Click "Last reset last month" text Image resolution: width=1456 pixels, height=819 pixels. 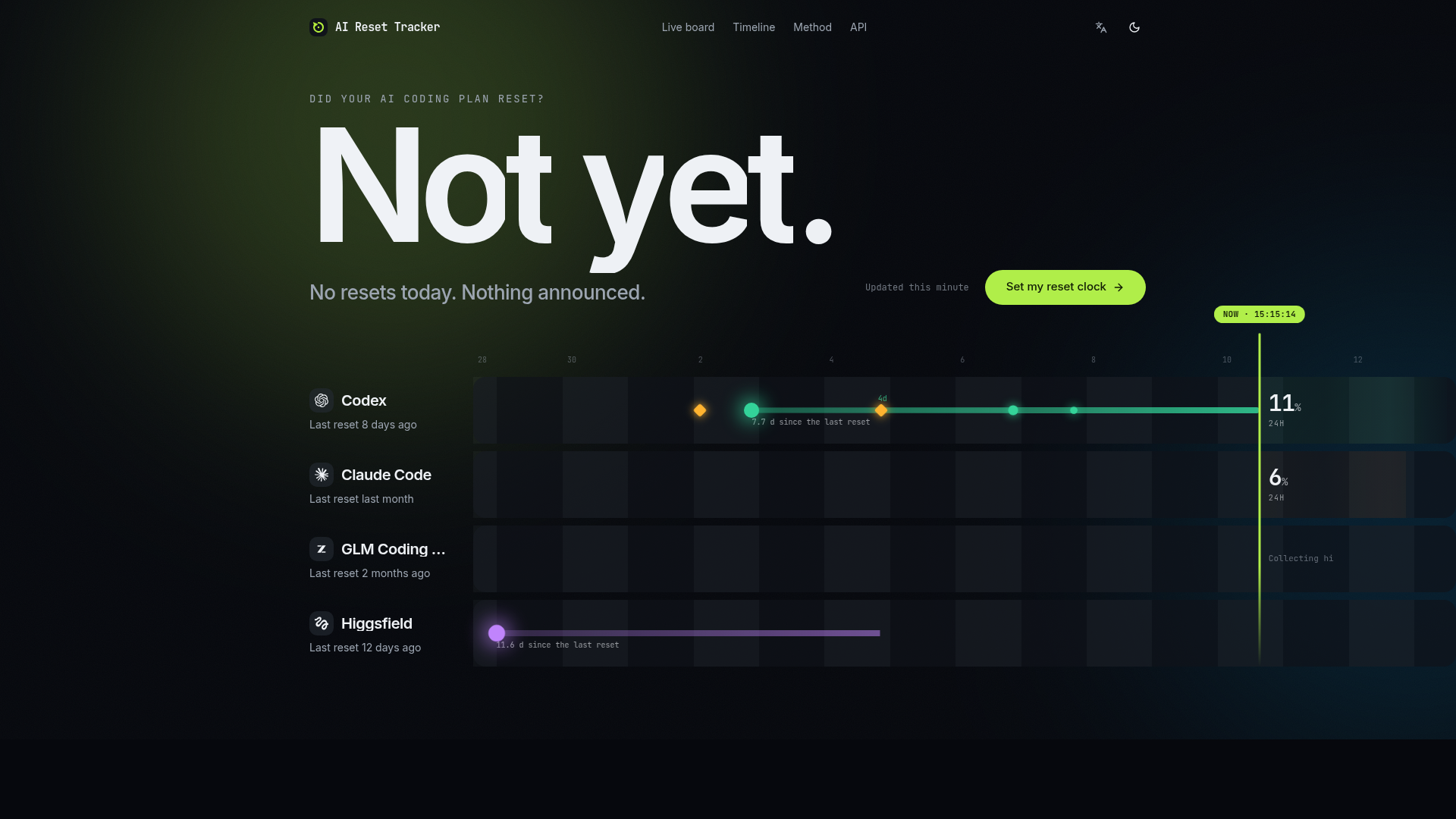pos(362,499)
